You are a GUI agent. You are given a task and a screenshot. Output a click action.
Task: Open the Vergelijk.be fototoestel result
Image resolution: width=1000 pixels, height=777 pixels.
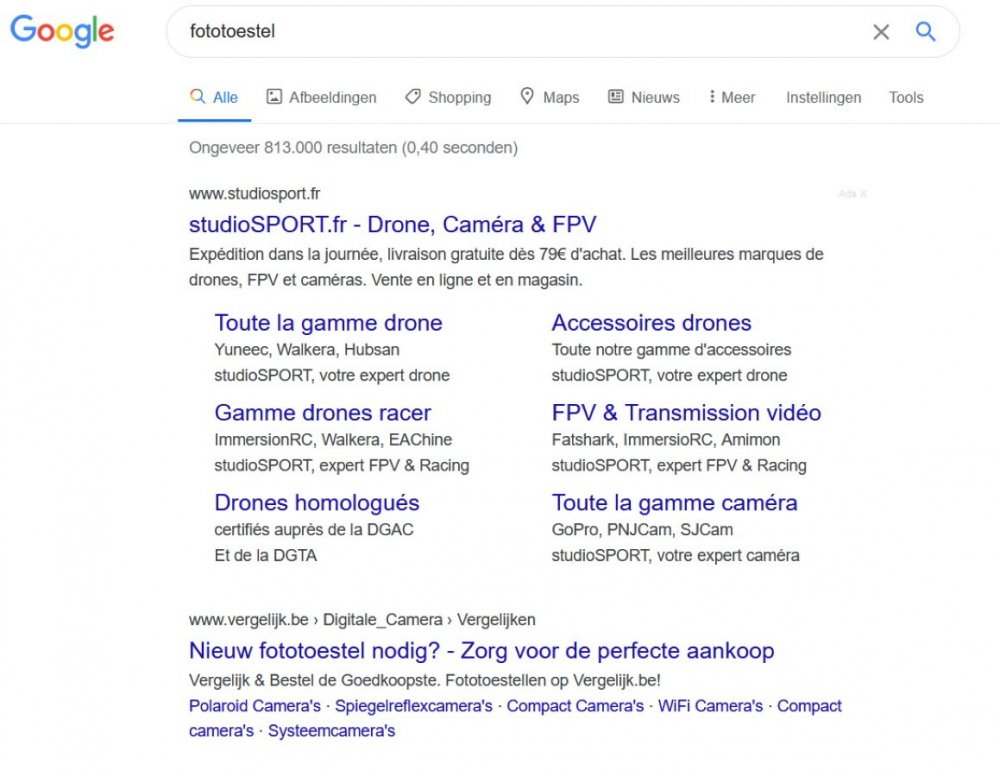click(x=480, y=650)
